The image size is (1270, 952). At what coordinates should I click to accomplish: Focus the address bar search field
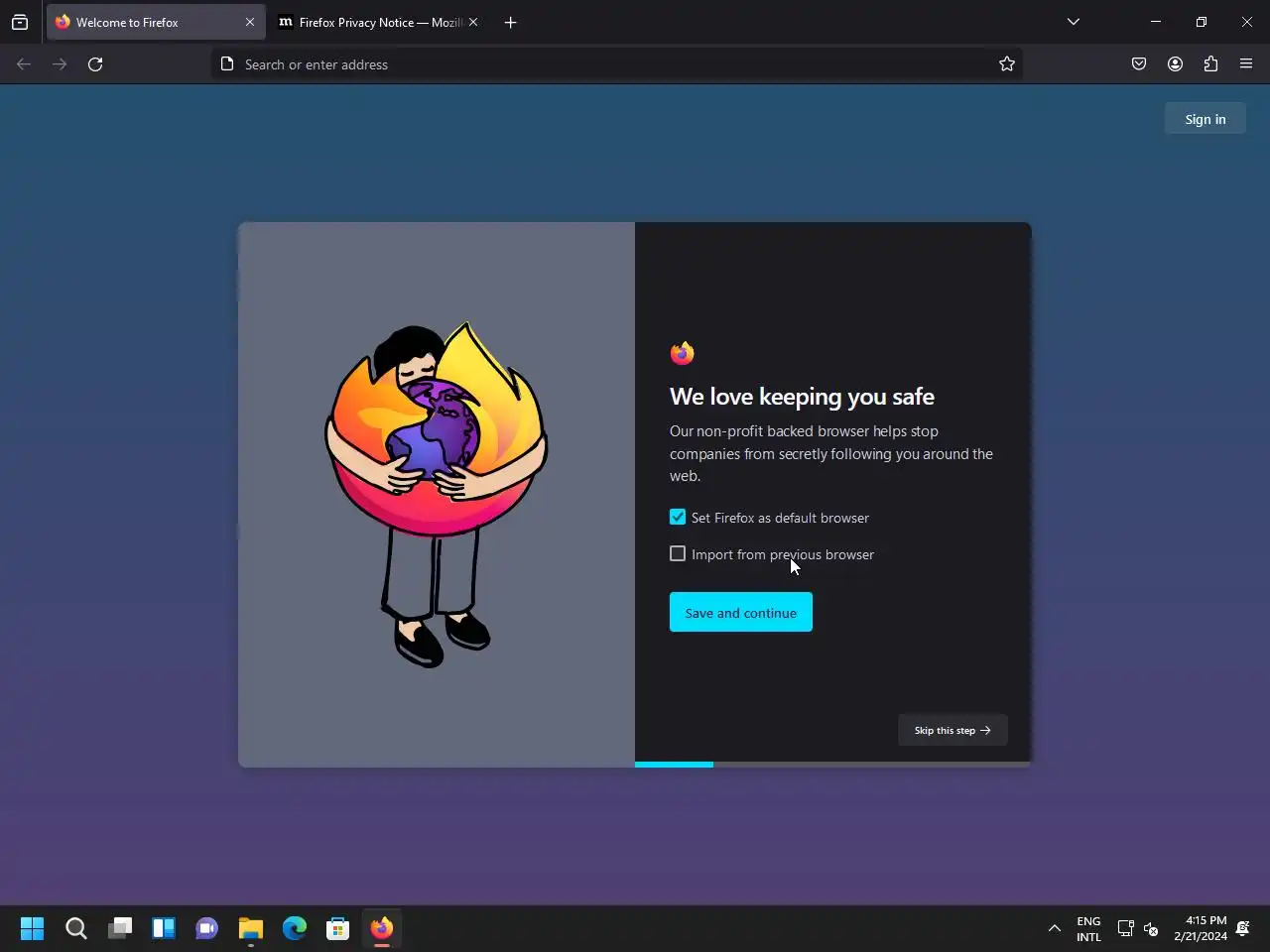coord(615,64)
